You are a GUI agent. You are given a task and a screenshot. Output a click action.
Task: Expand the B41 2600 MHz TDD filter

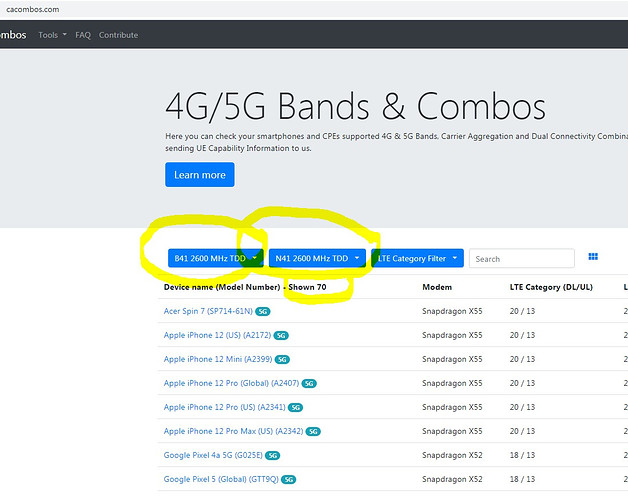(x=216, y=258)
